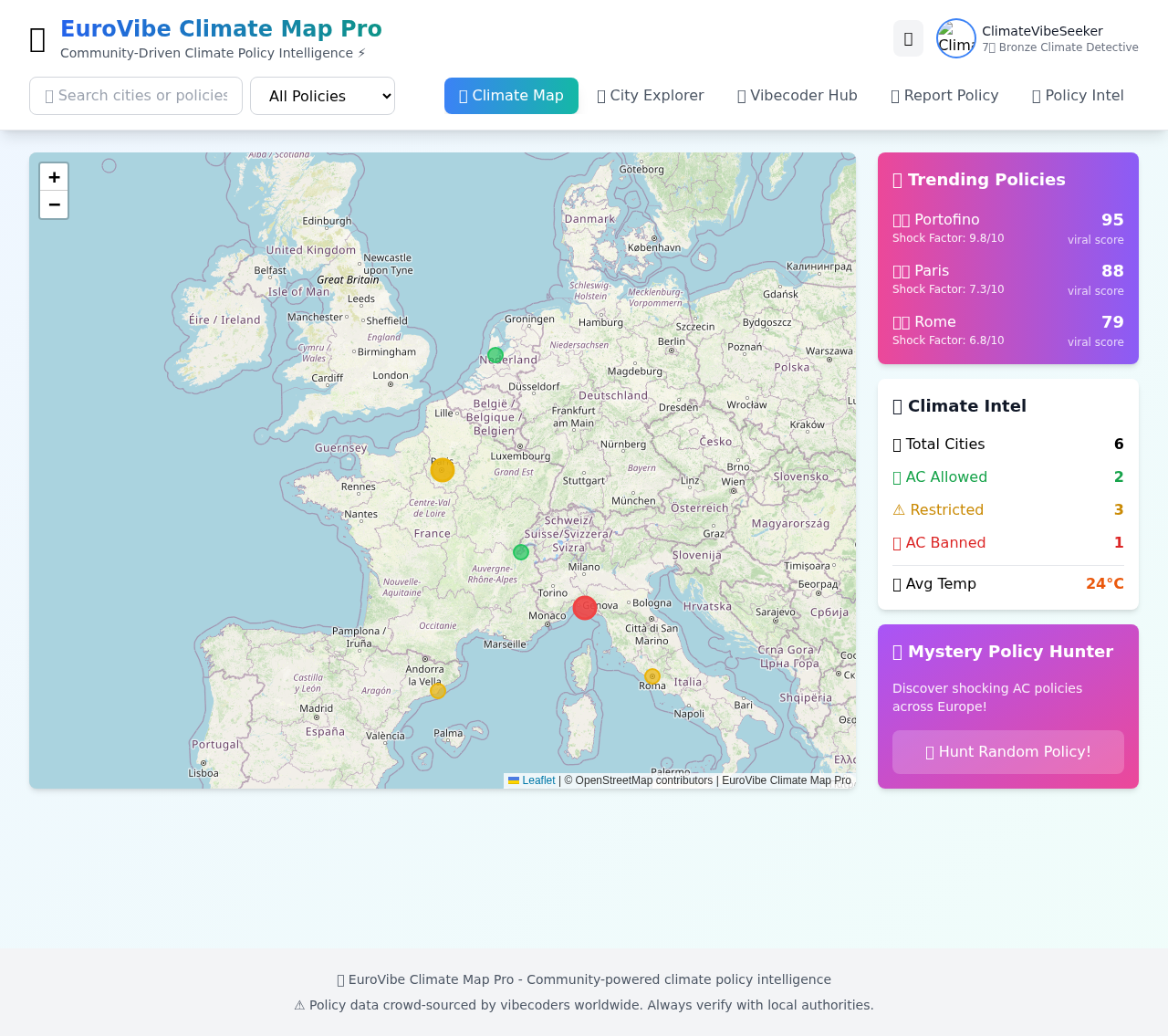
Task: Click the London label on the map
Action: [391, 375]
